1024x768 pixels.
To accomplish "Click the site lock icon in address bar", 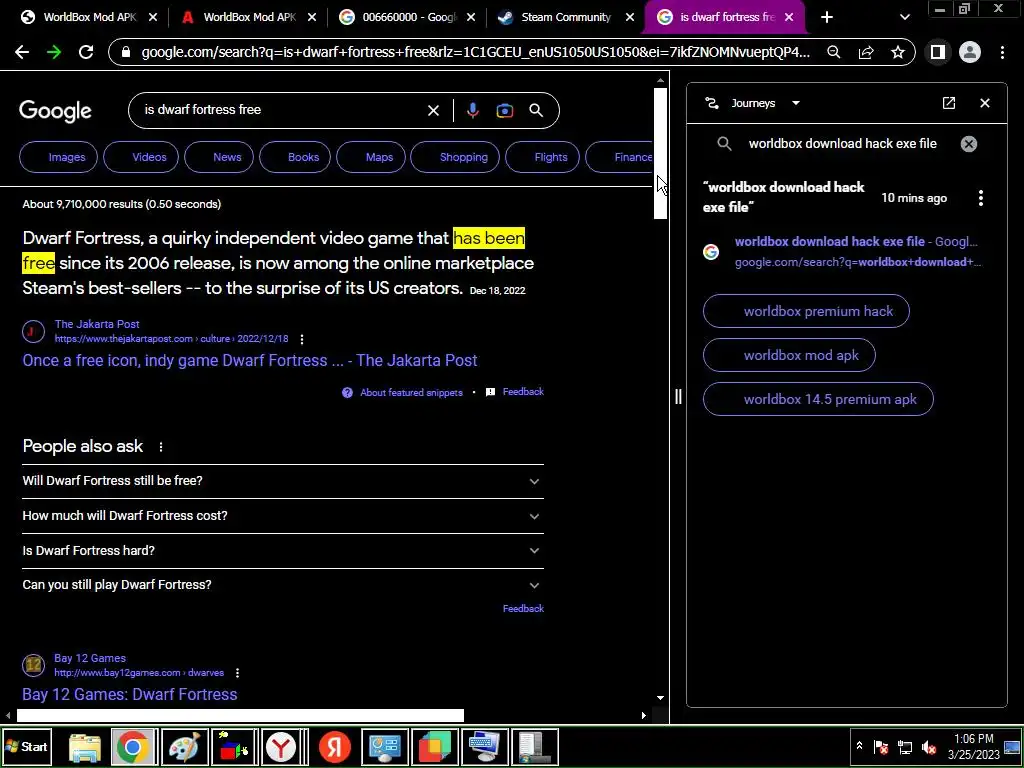I will click(125, 52).
